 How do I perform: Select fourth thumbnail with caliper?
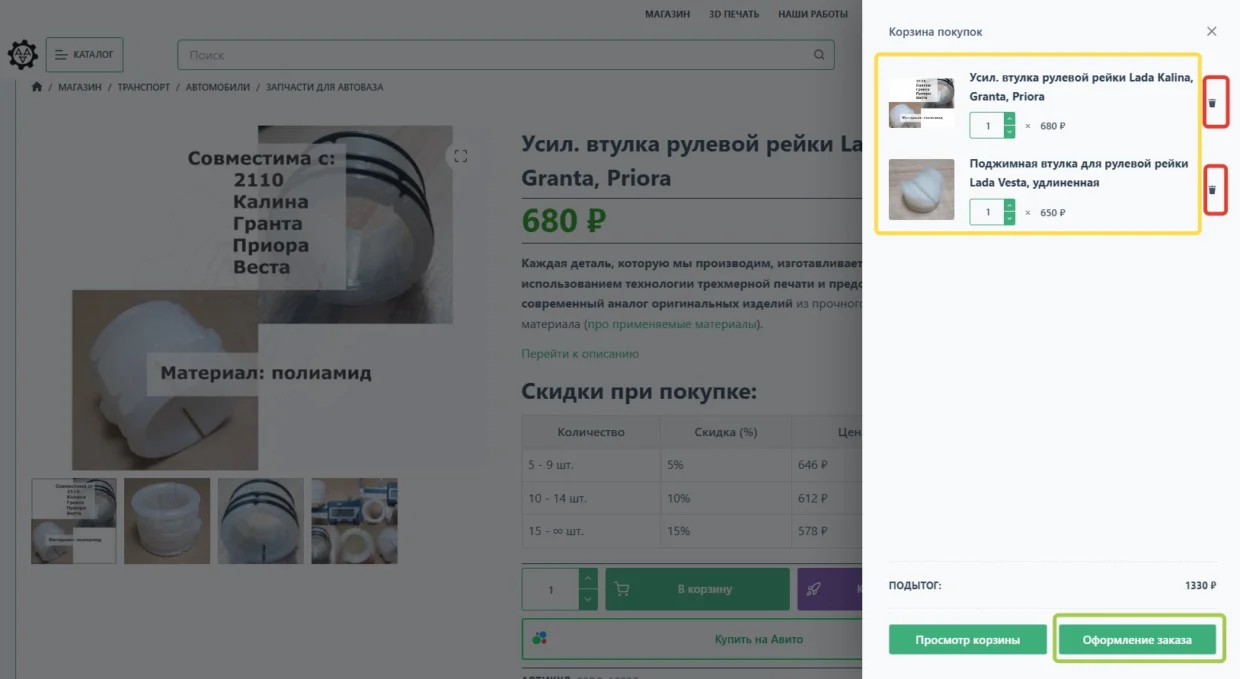click(x=354, y=521)
